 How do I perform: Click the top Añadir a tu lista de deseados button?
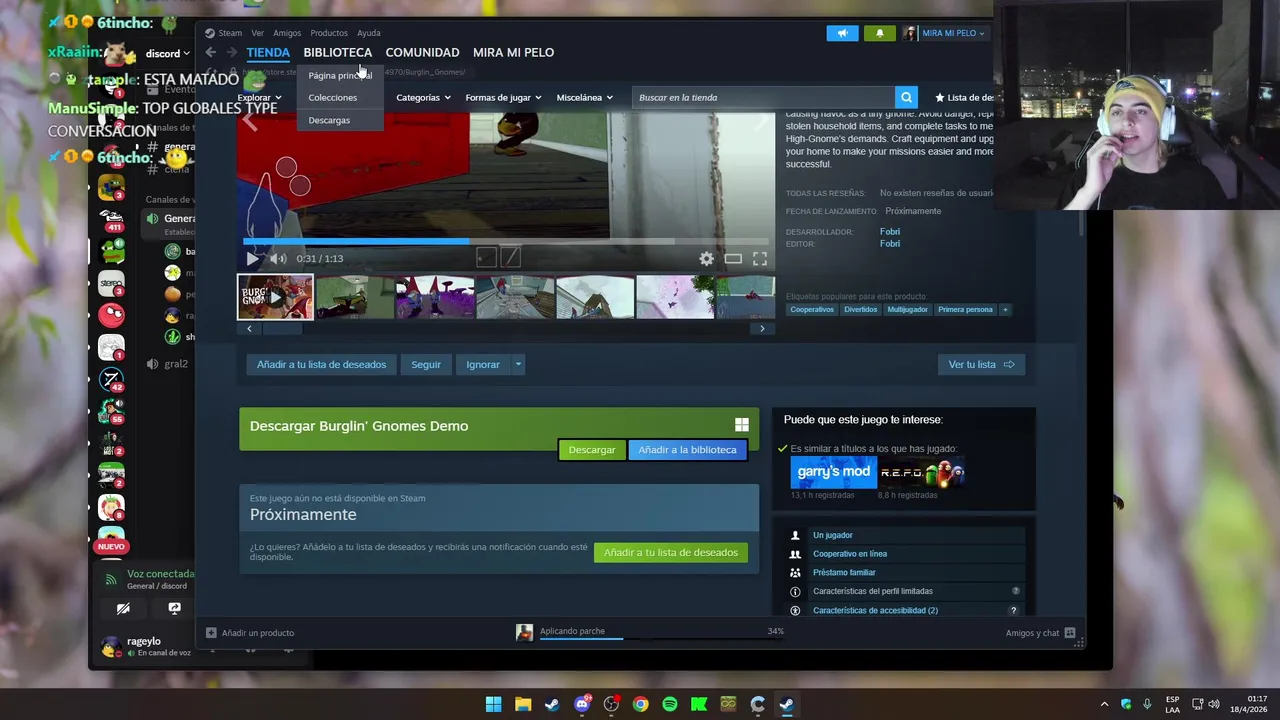click(321, 365)
